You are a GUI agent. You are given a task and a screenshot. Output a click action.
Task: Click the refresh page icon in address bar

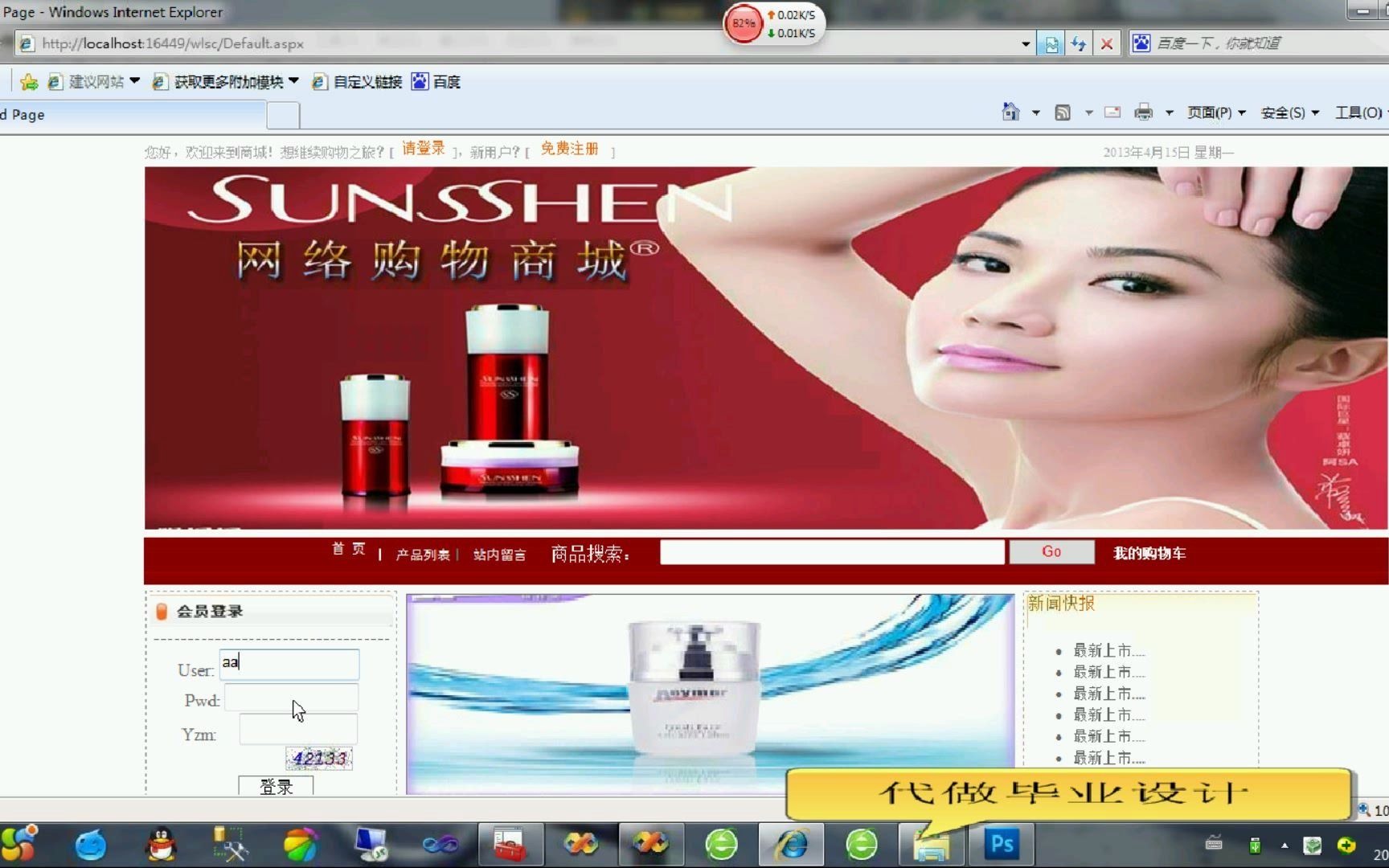click(1079, 43)
